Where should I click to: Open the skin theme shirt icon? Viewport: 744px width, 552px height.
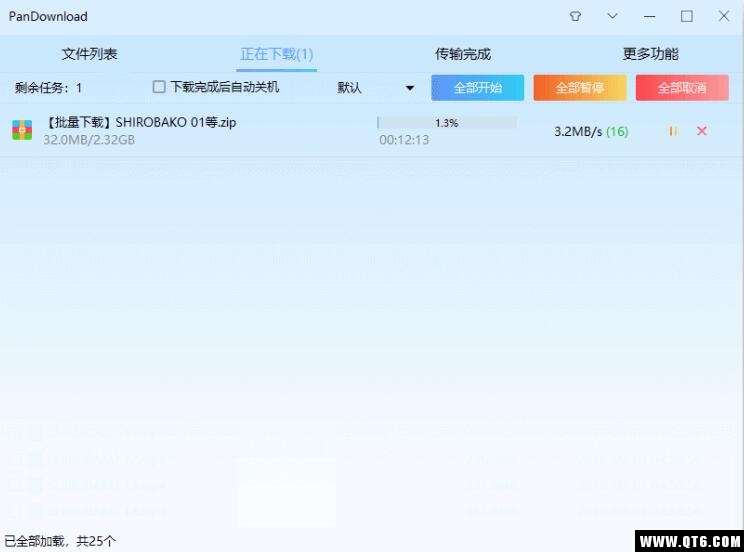click(x=575, y=16)
